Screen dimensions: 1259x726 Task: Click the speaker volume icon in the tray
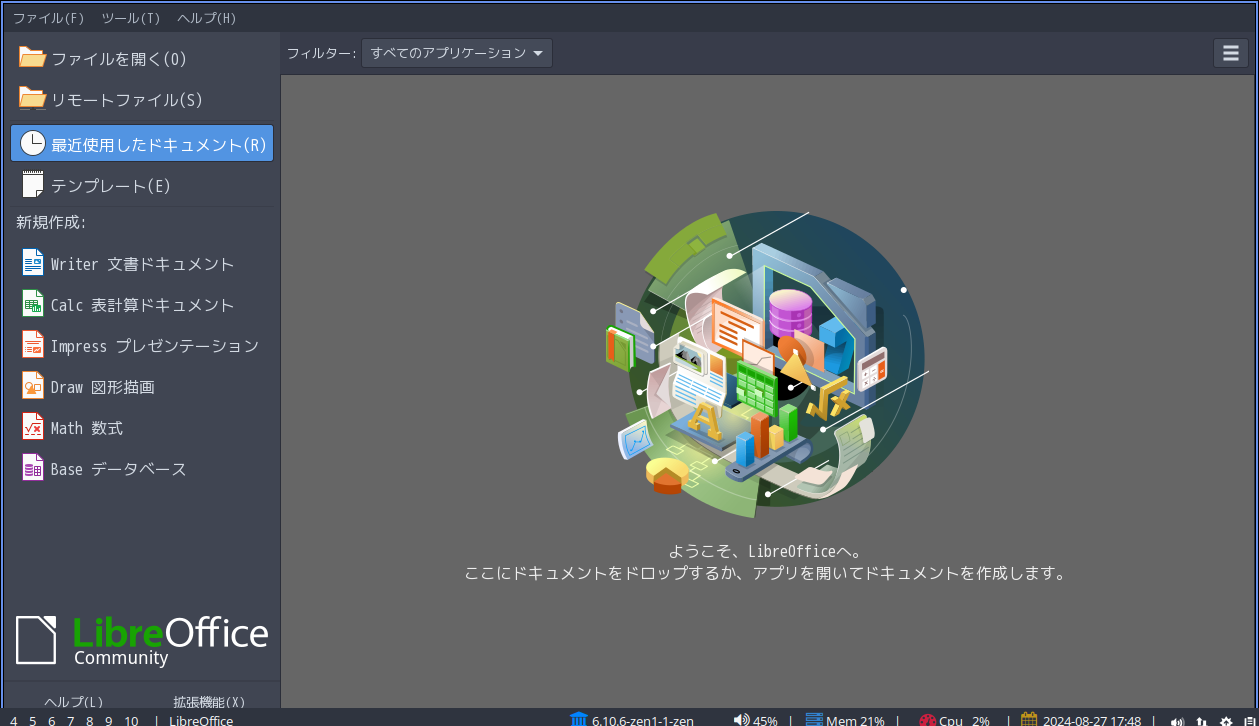point(1178,721)
